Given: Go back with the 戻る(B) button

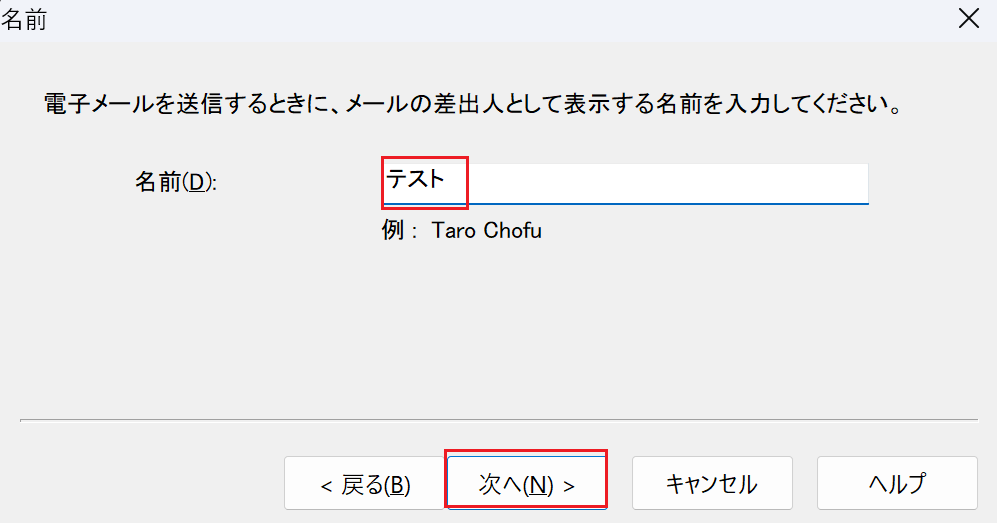Looking at the screenshot, I should 365,485.
